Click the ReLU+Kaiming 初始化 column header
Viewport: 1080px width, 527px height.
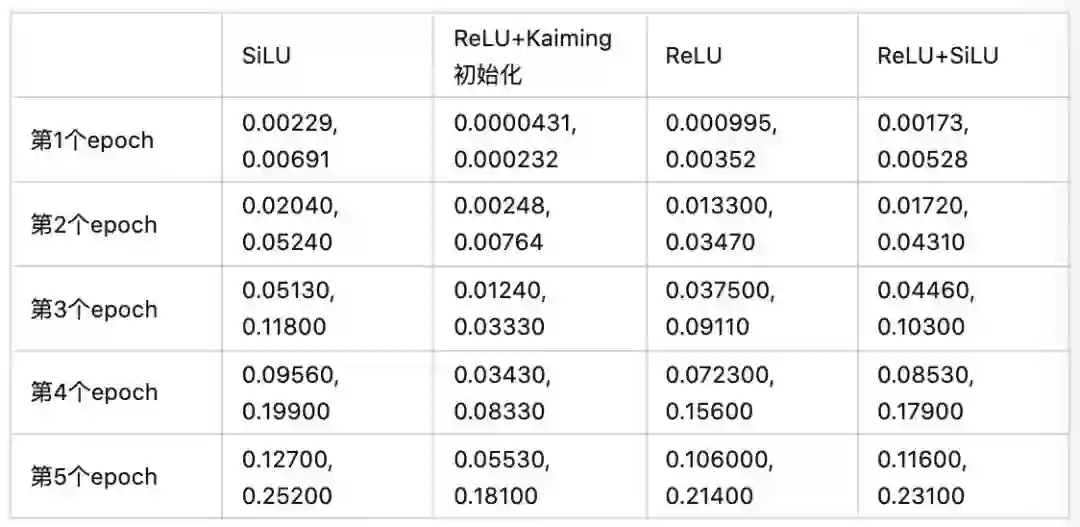532,56
